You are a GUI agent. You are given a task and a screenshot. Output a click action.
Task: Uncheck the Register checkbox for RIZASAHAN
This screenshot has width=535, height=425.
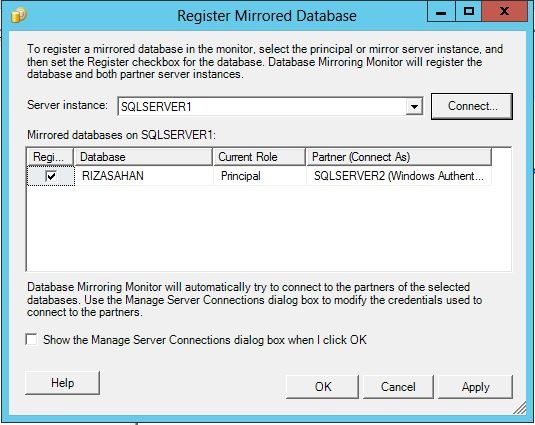tap(51, 176)
